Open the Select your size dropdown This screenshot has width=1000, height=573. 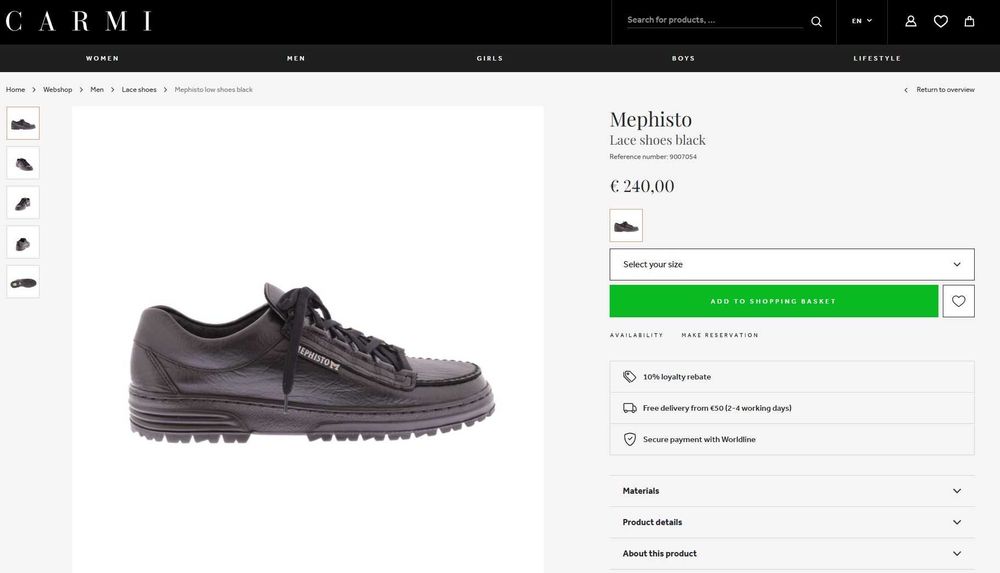(791, 264)
